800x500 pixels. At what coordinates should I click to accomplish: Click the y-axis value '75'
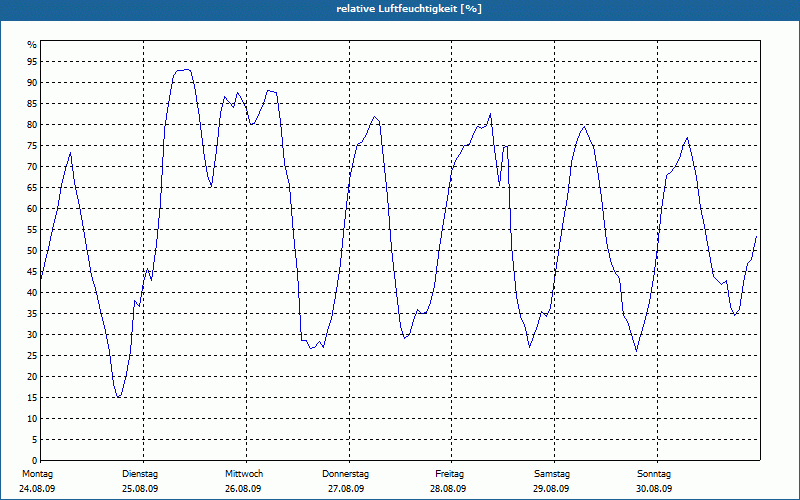[x=32, y=146]
